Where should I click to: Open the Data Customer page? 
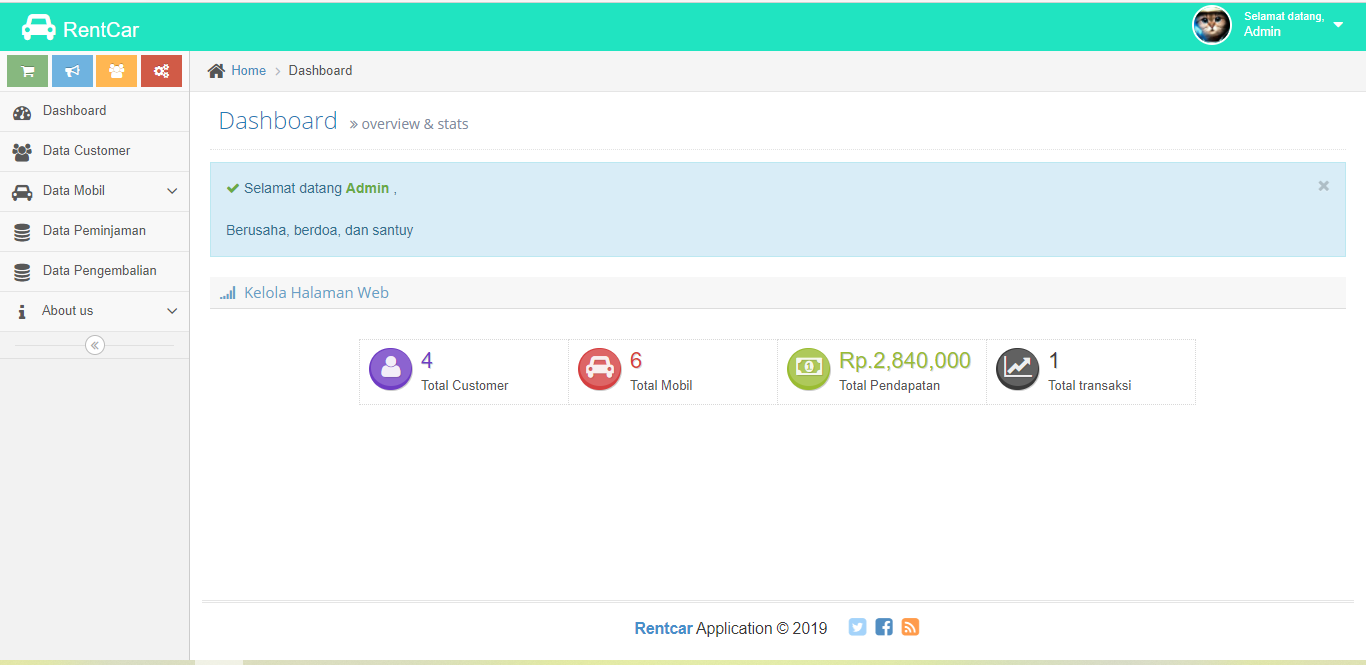[x=86, y=150]
